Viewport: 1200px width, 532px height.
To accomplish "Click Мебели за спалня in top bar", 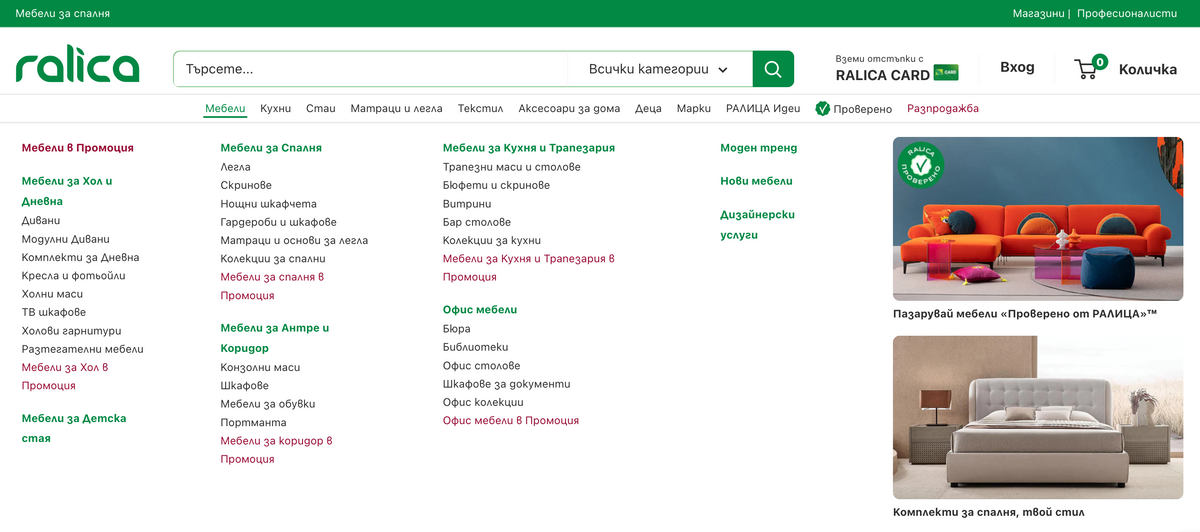I will tap(63, 13).
